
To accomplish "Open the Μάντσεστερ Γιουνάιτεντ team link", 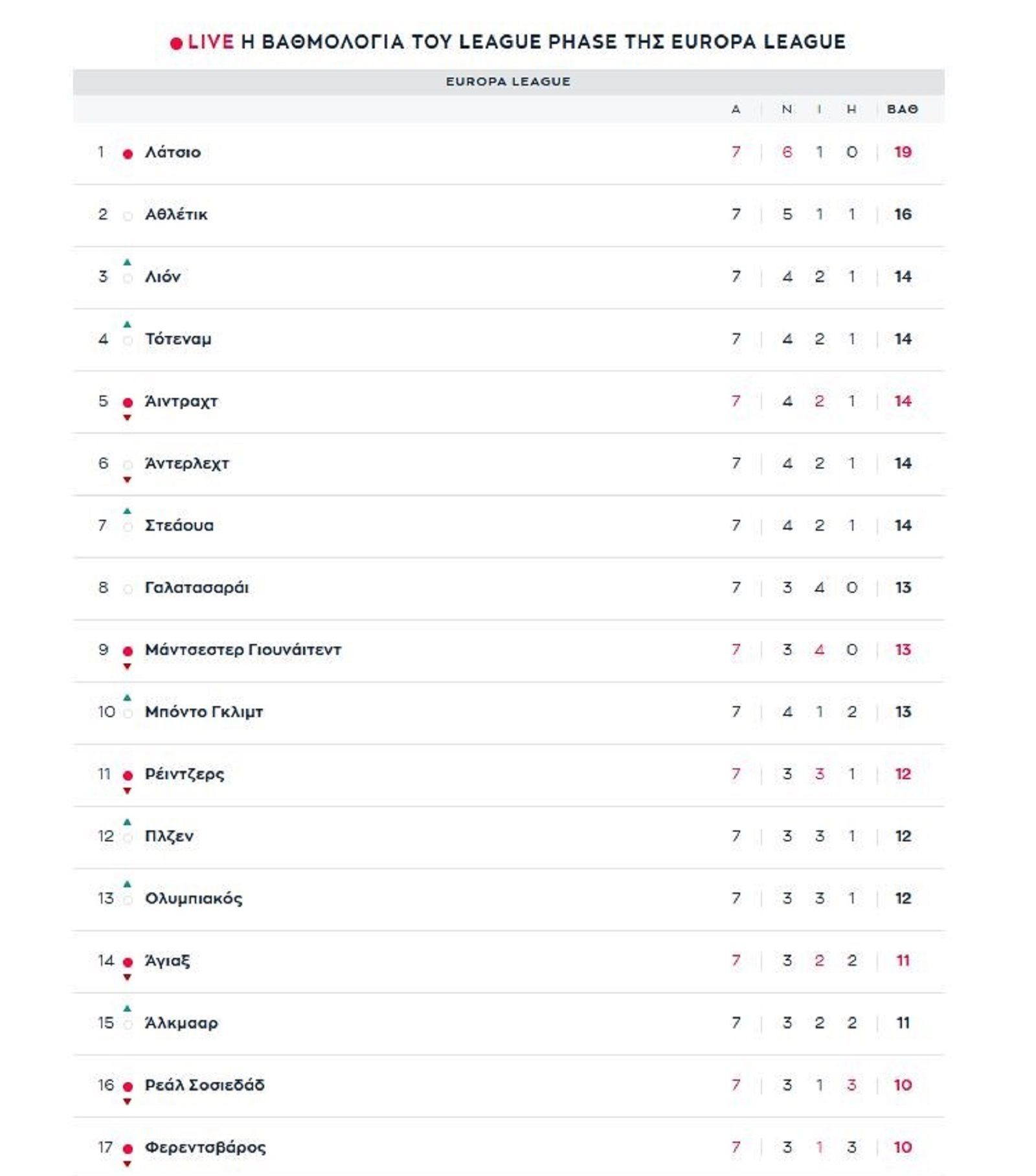I will pyautogui.click(x=243, y=650).
